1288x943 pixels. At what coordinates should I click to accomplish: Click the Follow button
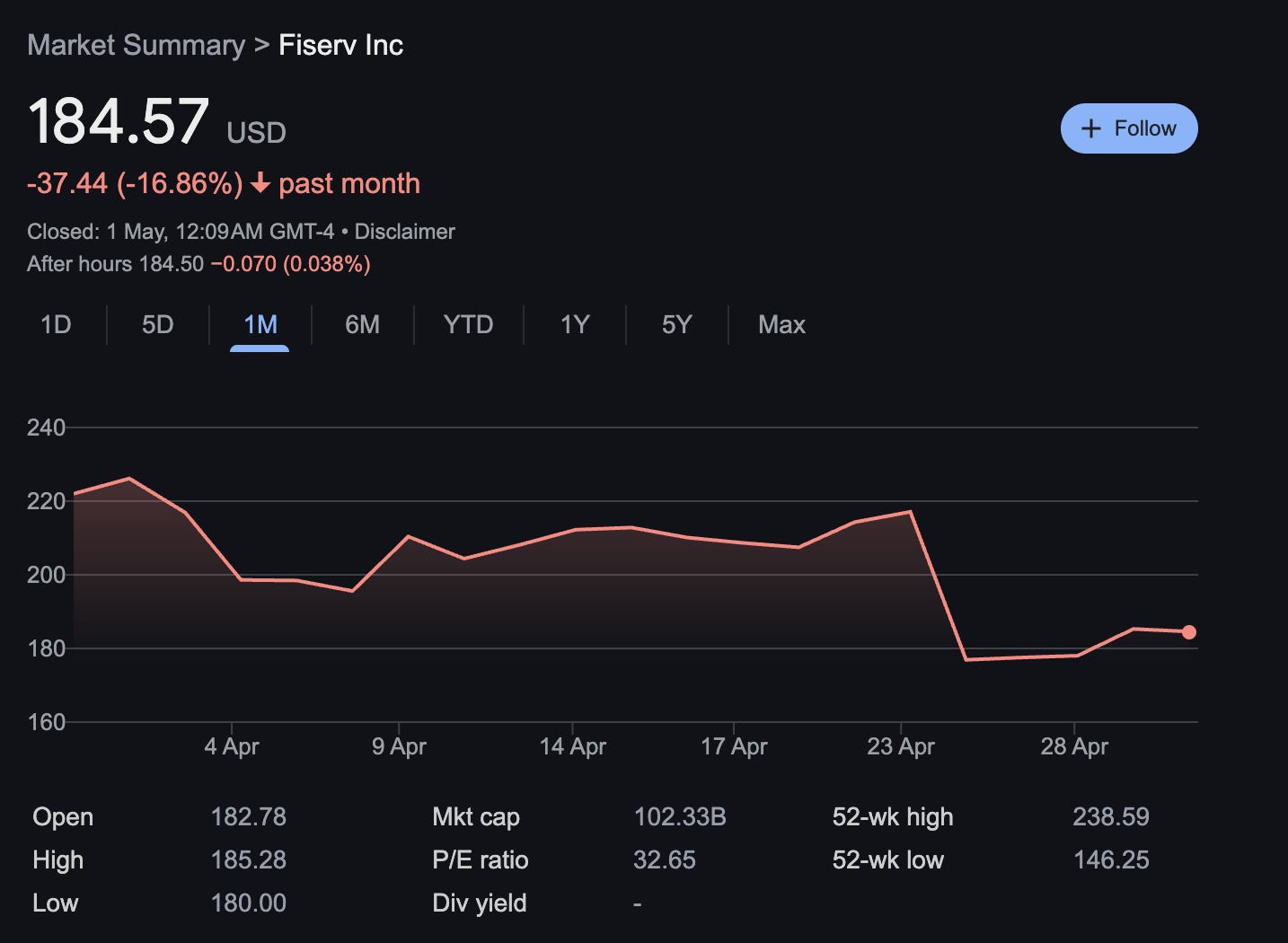(x=1129, y=128)
